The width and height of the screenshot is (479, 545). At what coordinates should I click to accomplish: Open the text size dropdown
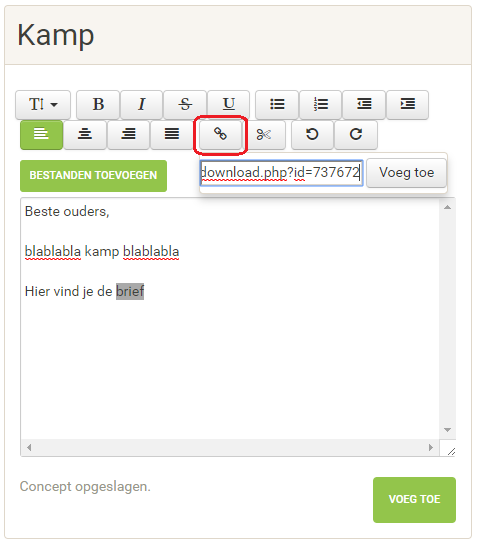pos(43,105)
